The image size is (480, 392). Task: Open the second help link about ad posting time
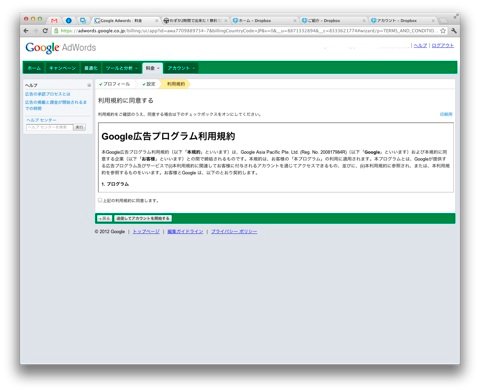[56, 105]
